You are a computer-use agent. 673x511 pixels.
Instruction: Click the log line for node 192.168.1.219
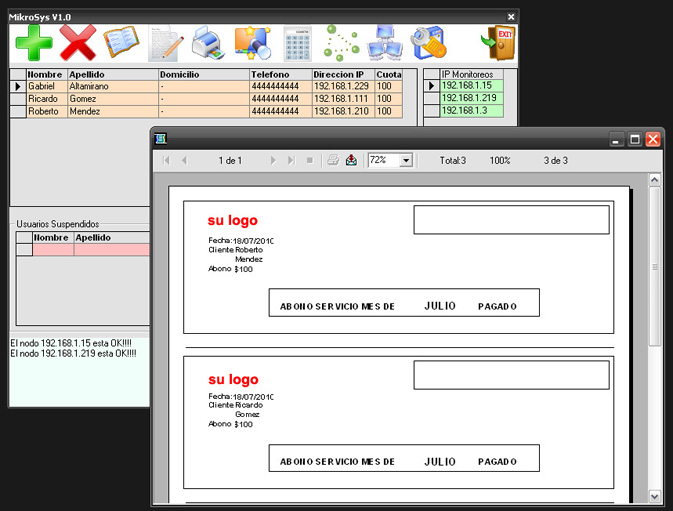point(73,354)
